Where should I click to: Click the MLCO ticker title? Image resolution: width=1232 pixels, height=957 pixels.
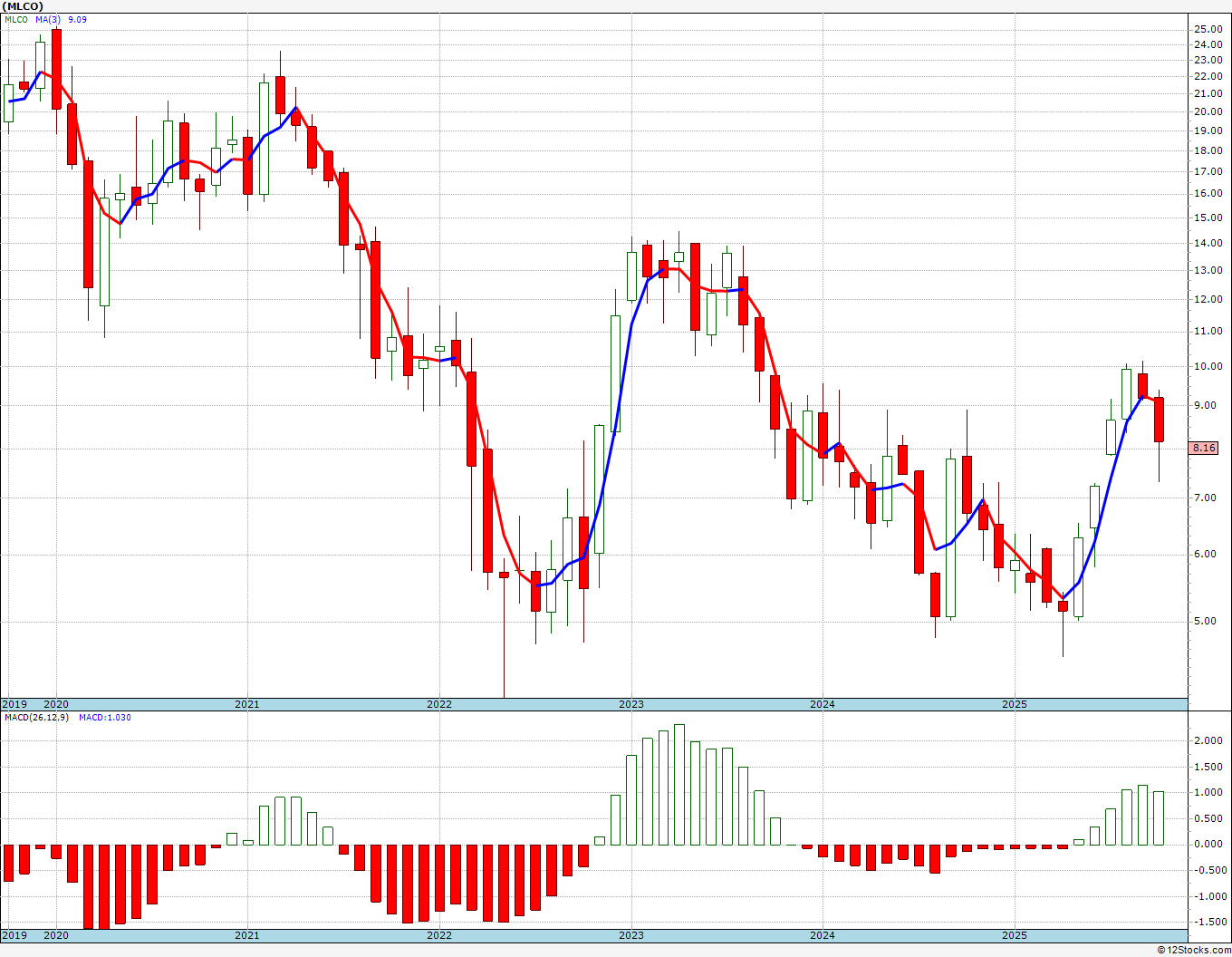point(23,5)
